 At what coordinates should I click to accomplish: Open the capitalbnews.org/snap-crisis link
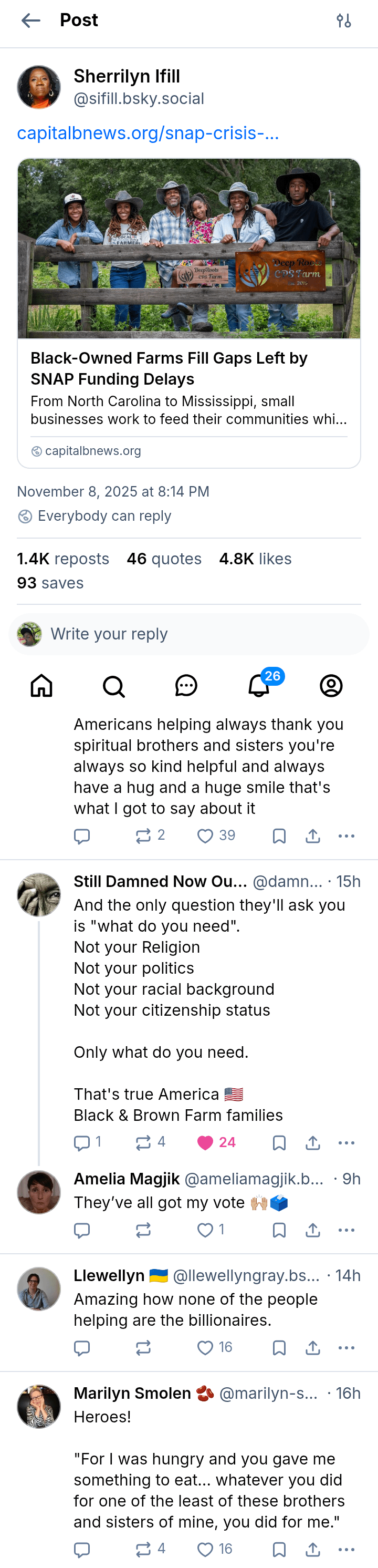tap(148, 133)
